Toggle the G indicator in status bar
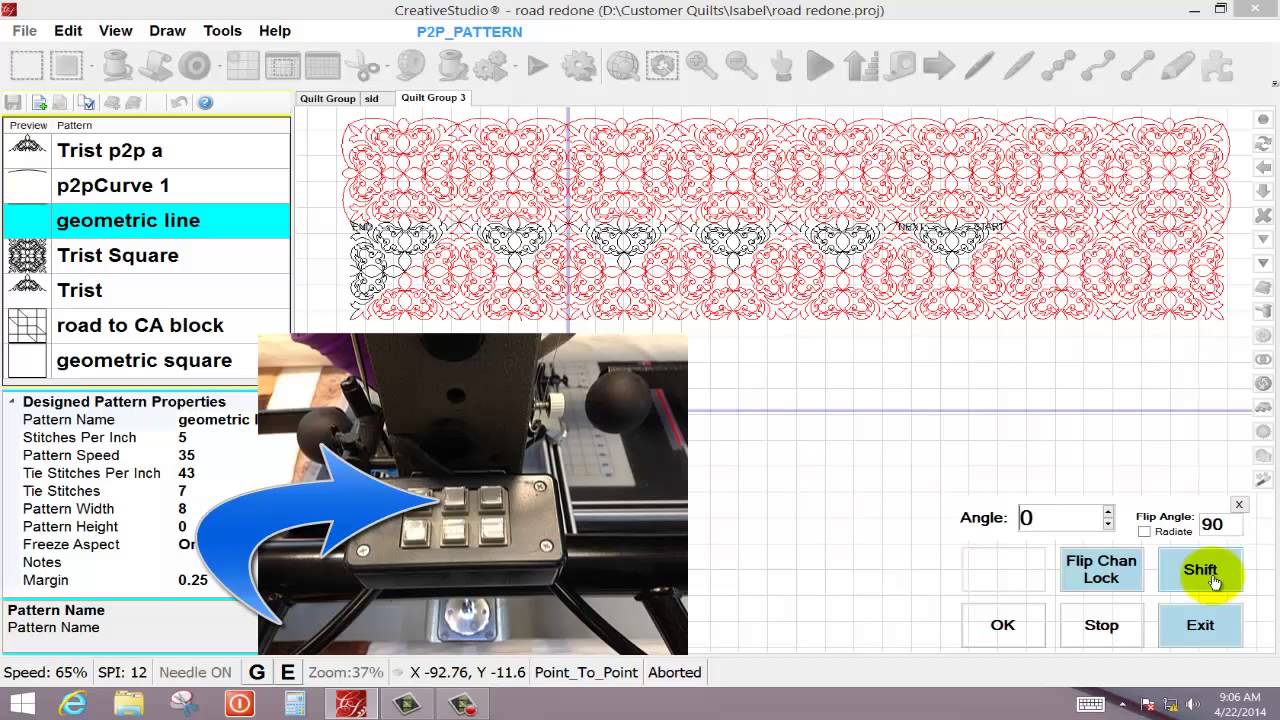 click(257, 672)
